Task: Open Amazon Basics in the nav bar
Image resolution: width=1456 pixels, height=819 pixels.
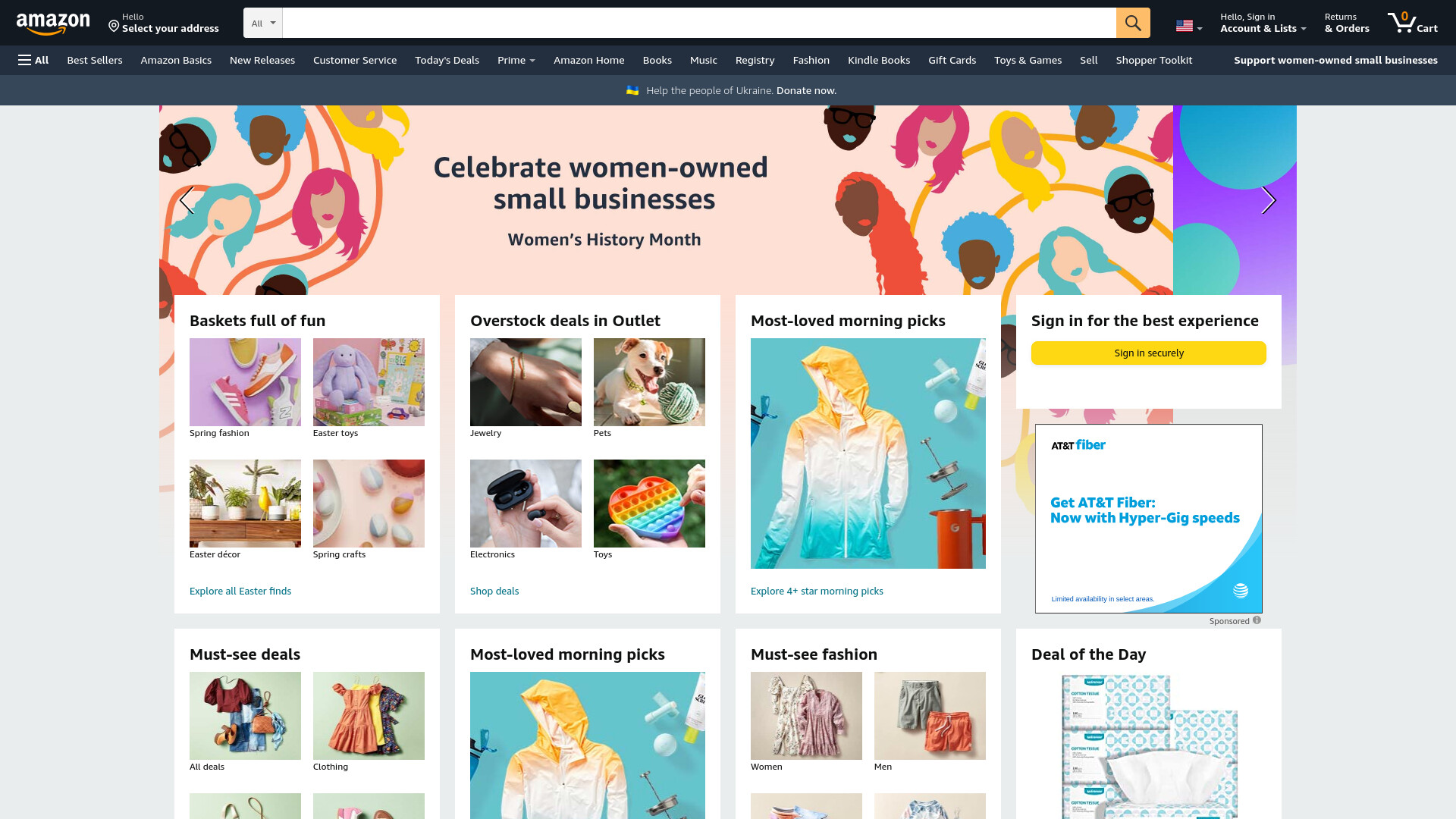Action: point(176,60)
